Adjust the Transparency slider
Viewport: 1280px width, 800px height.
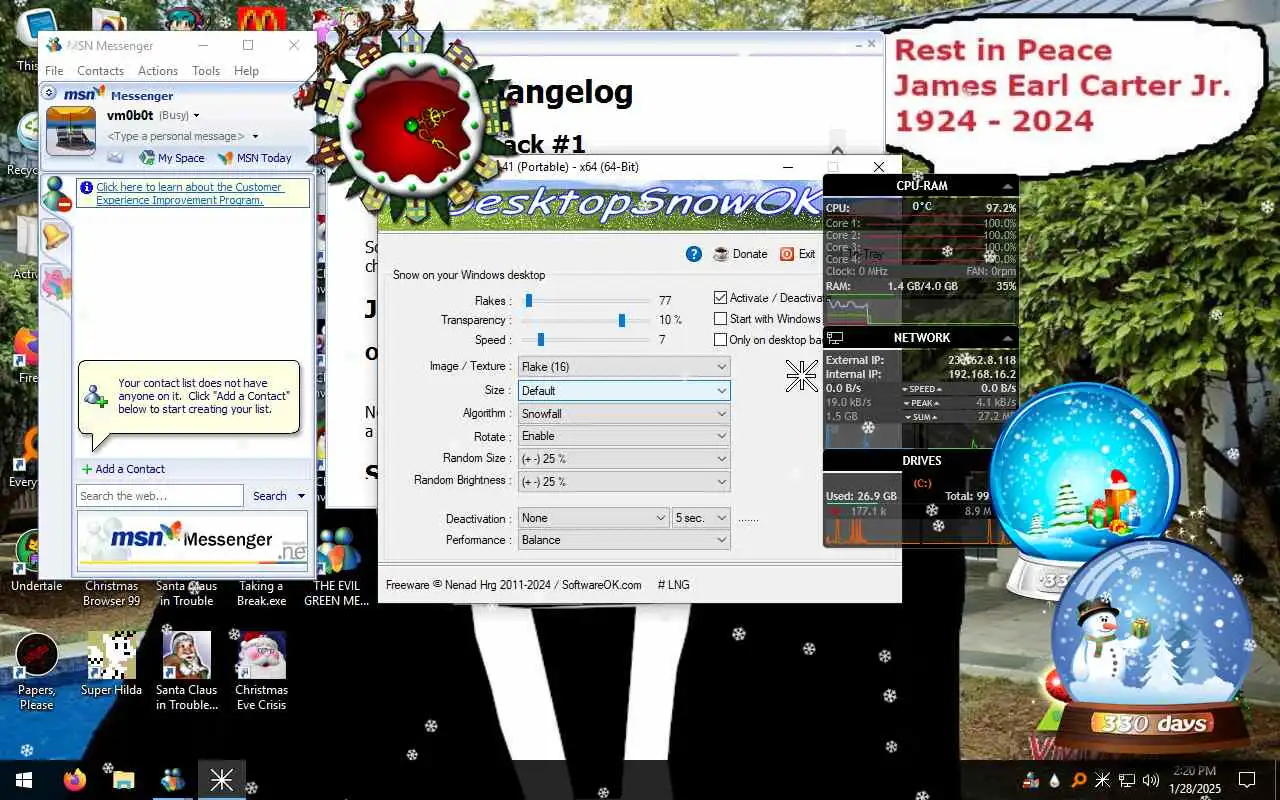pos(585,320)
